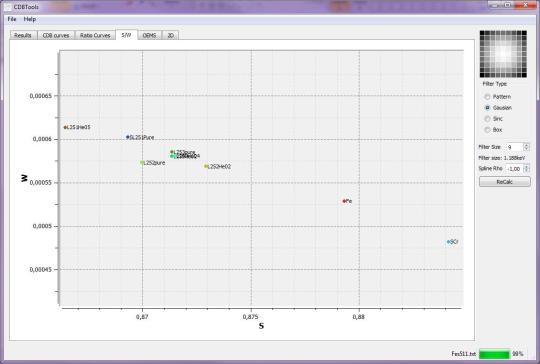The height and width of the screenshot is (364, 540).
Task: Click the dark blue SL251Pure data point
Action: (127, 137)
